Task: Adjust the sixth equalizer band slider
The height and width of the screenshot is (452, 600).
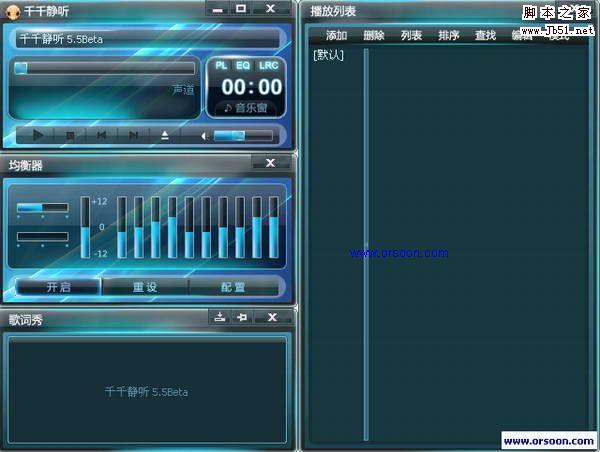Action: (x=206, y=227)
